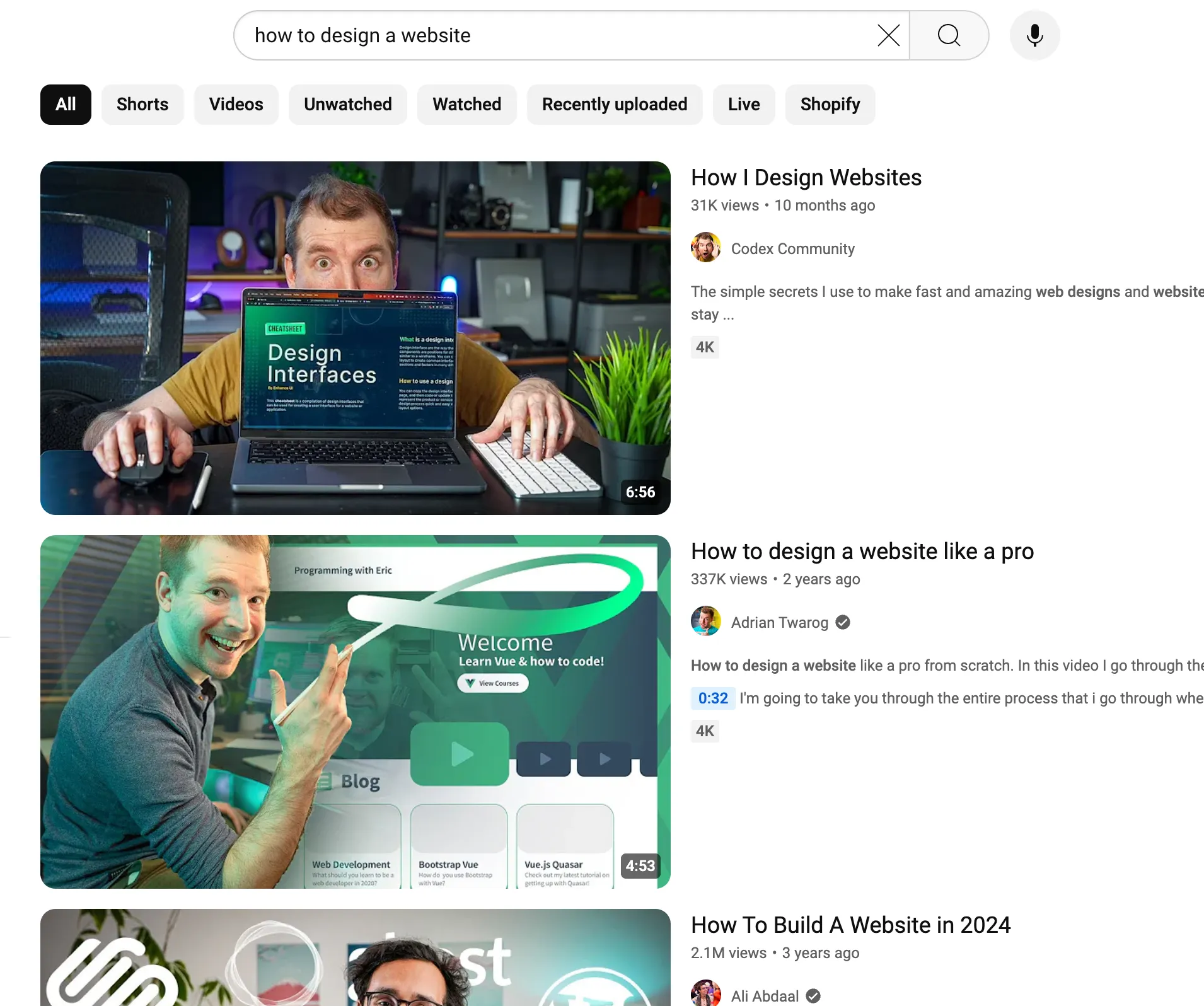
Task: Select the Recently uploaded filter chip
Action: (615, 105)
